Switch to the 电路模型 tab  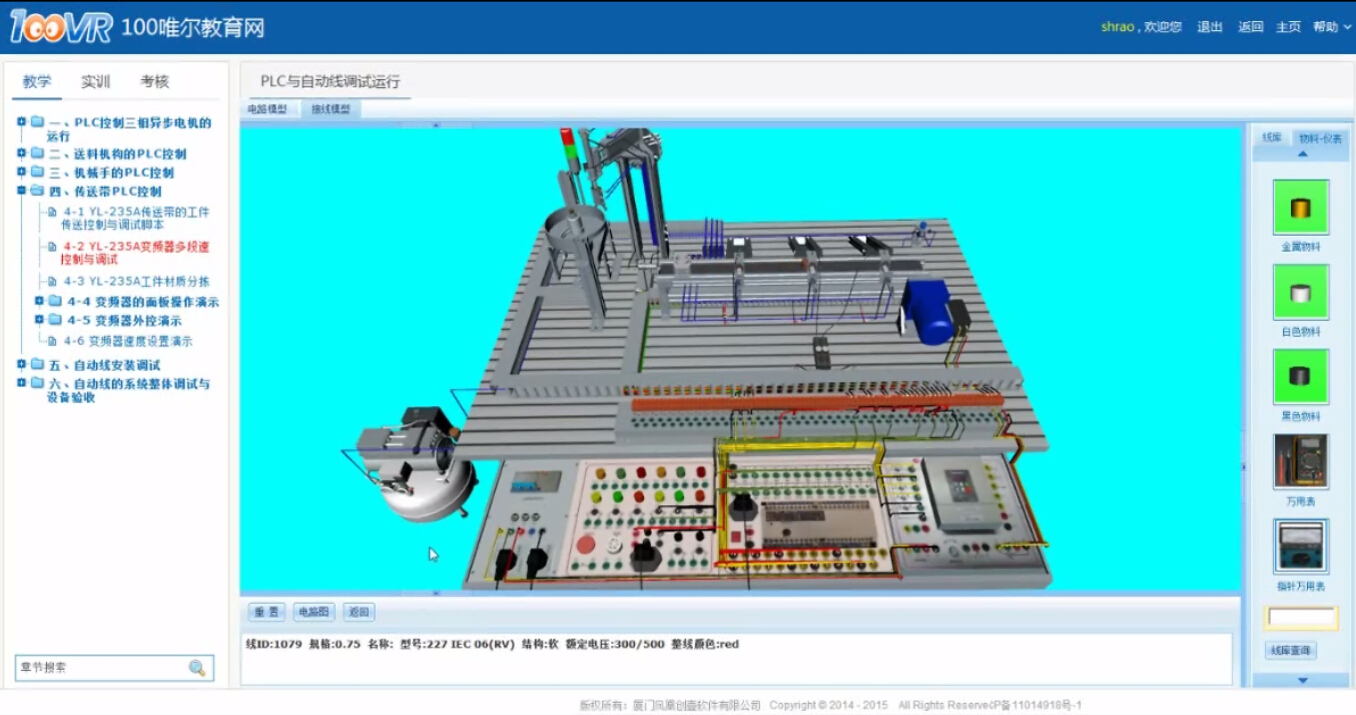[x=268, y=109]
